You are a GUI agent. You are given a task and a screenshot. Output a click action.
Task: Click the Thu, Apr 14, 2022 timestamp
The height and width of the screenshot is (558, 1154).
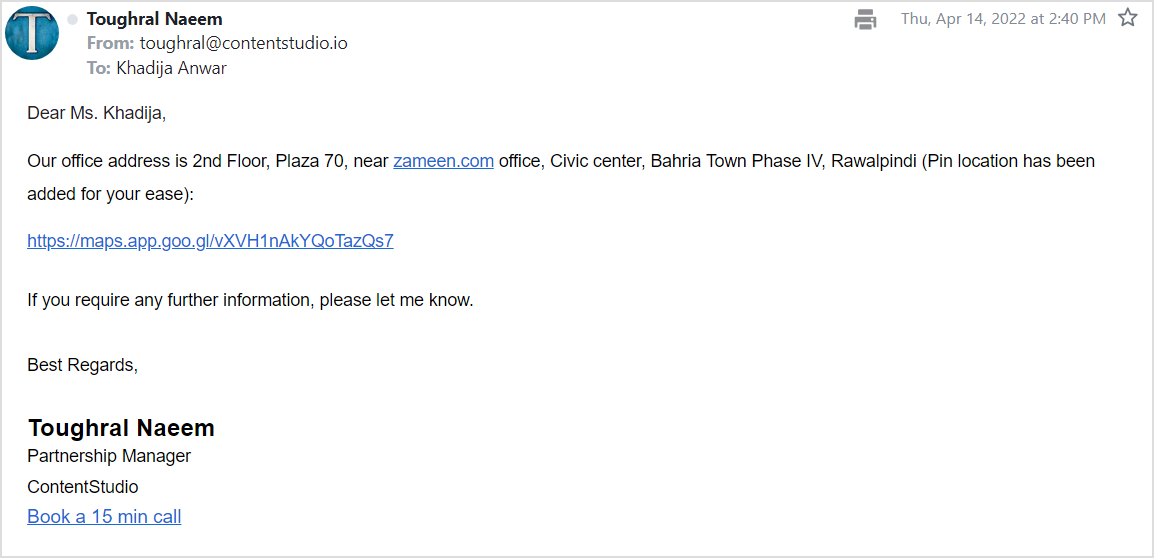1003,19
